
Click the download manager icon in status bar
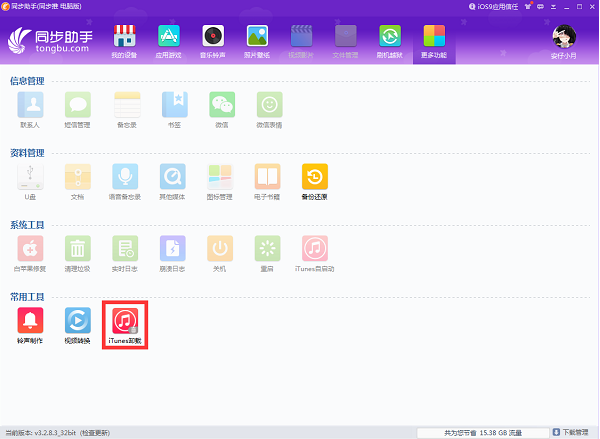click(556, 432)
